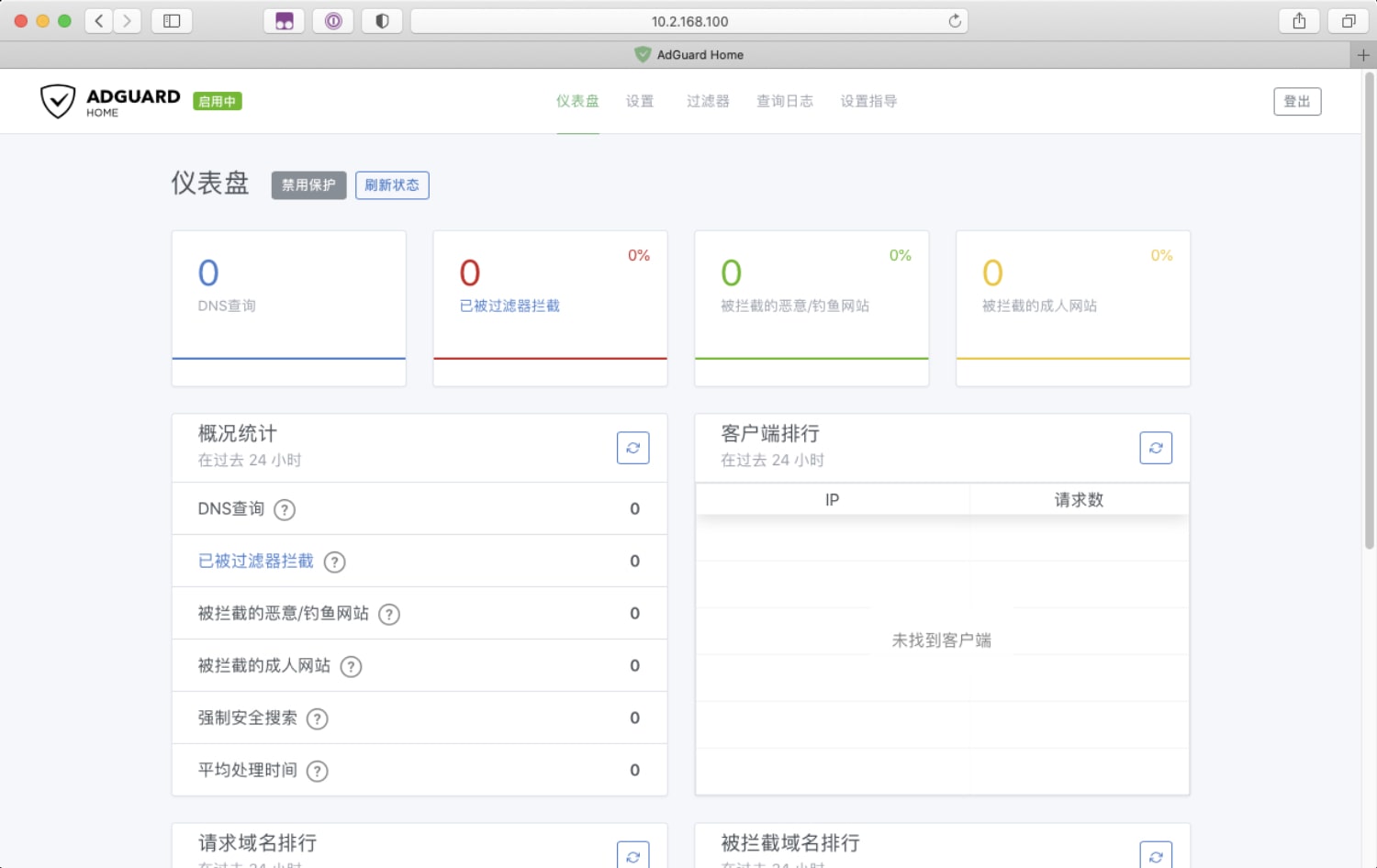This screenshot has height=868, width=1377.
Task: Refresh the 请求域名排行 panel
Action: (x=633, y=857)
